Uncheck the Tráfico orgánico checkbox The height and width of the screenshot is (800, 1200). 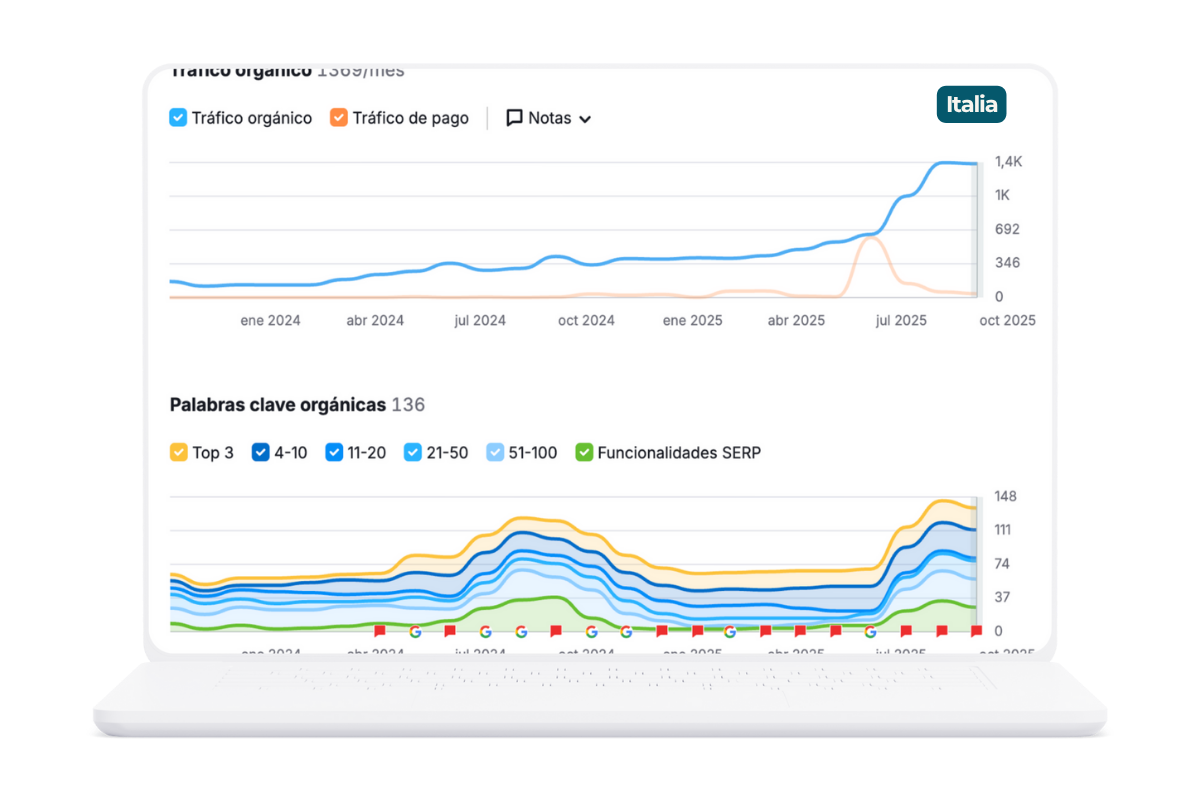(178, 117)
